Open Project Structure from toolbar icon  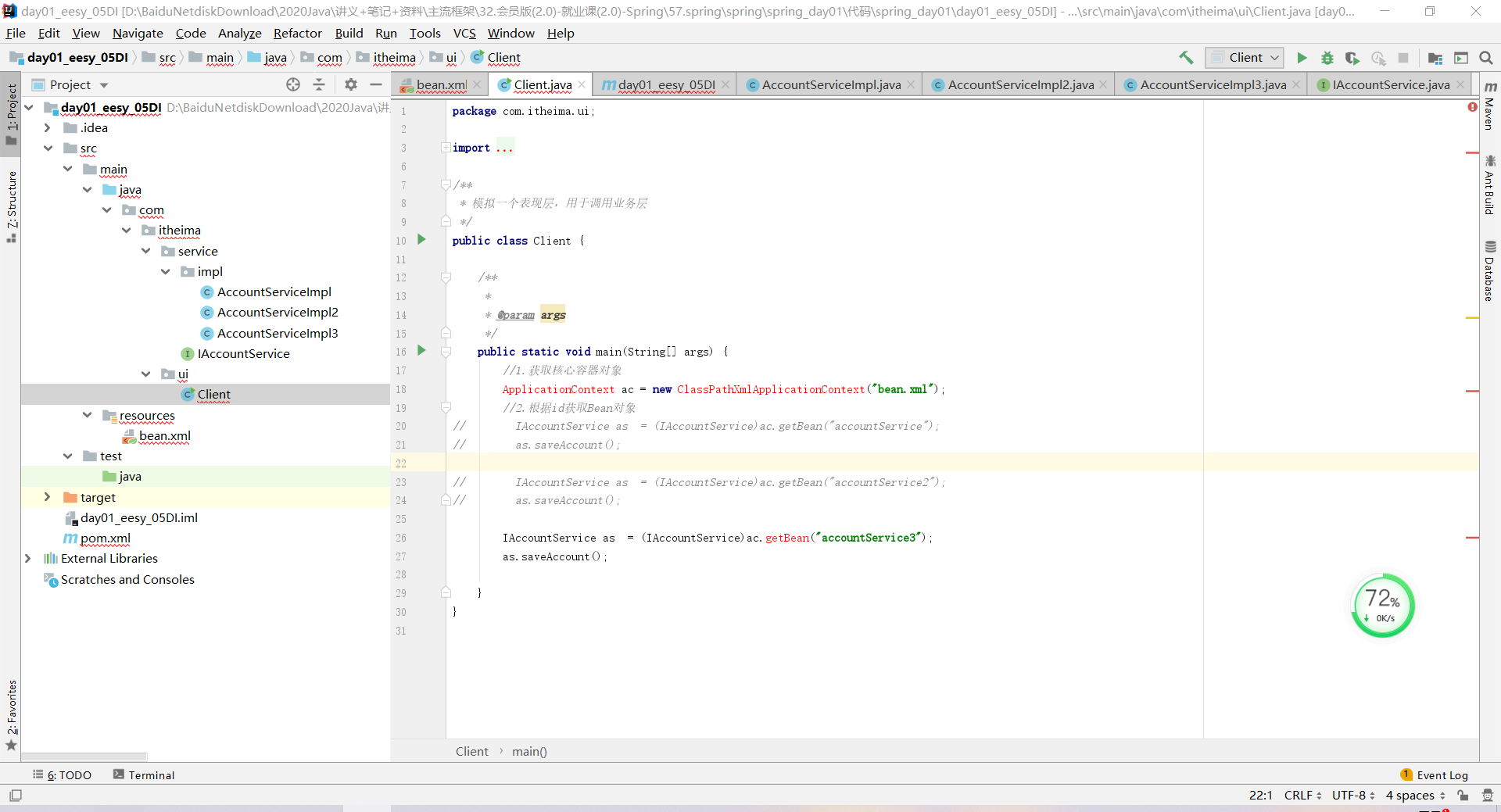tap(1435, 58)
